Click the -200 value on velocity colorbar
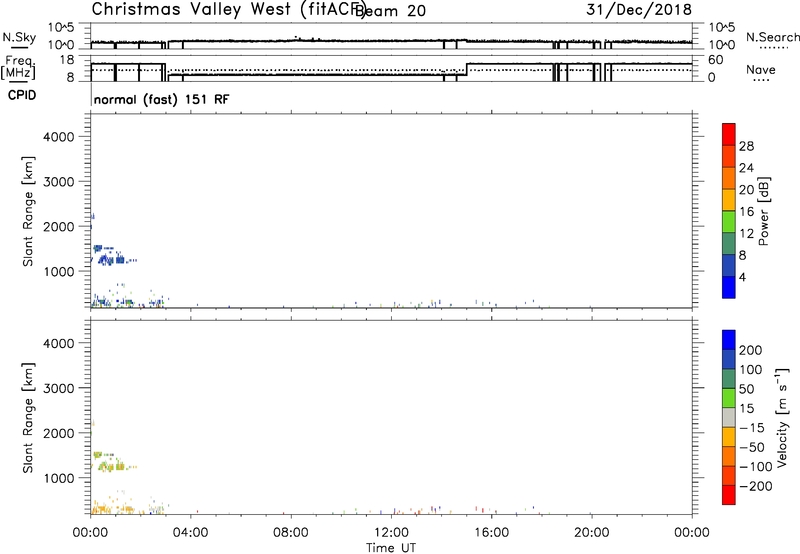The width and height of the screenshot is (800, 554). (756, 486)
